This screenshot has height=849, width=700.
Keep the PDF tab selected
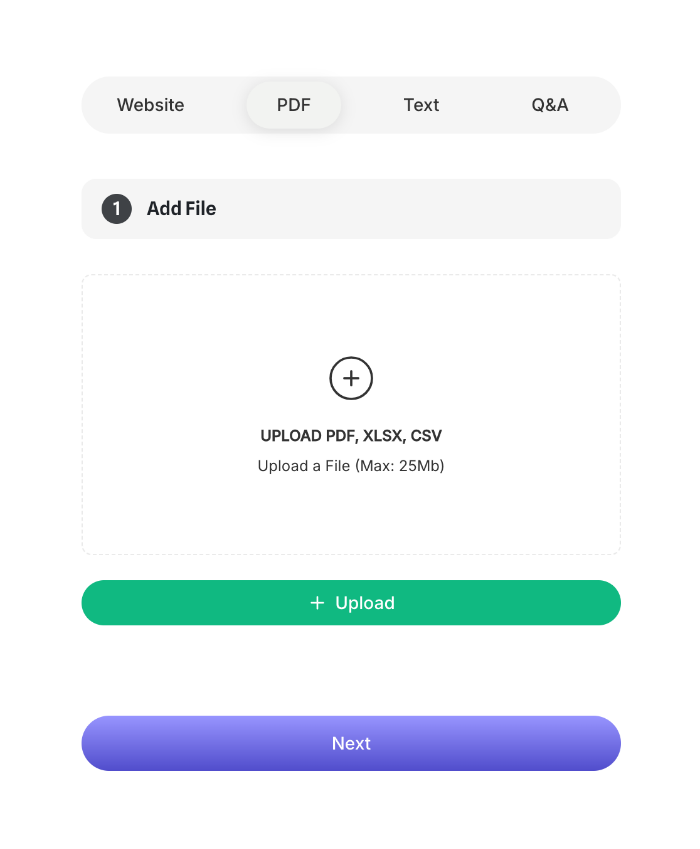point(293,105)
